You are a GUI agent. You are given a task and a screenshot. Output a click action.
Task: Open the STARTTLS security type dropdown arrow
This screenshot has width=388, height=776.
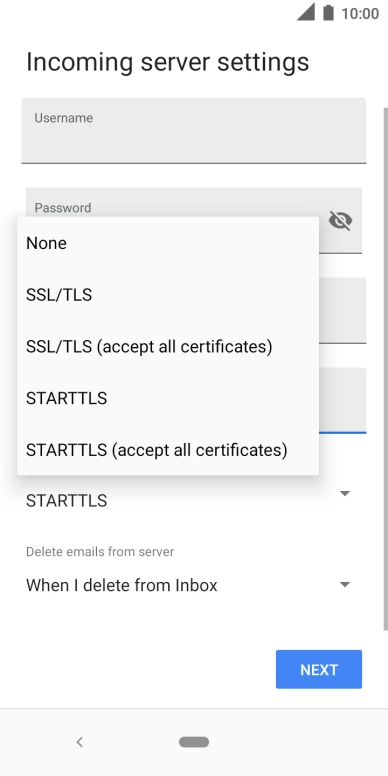345,493
